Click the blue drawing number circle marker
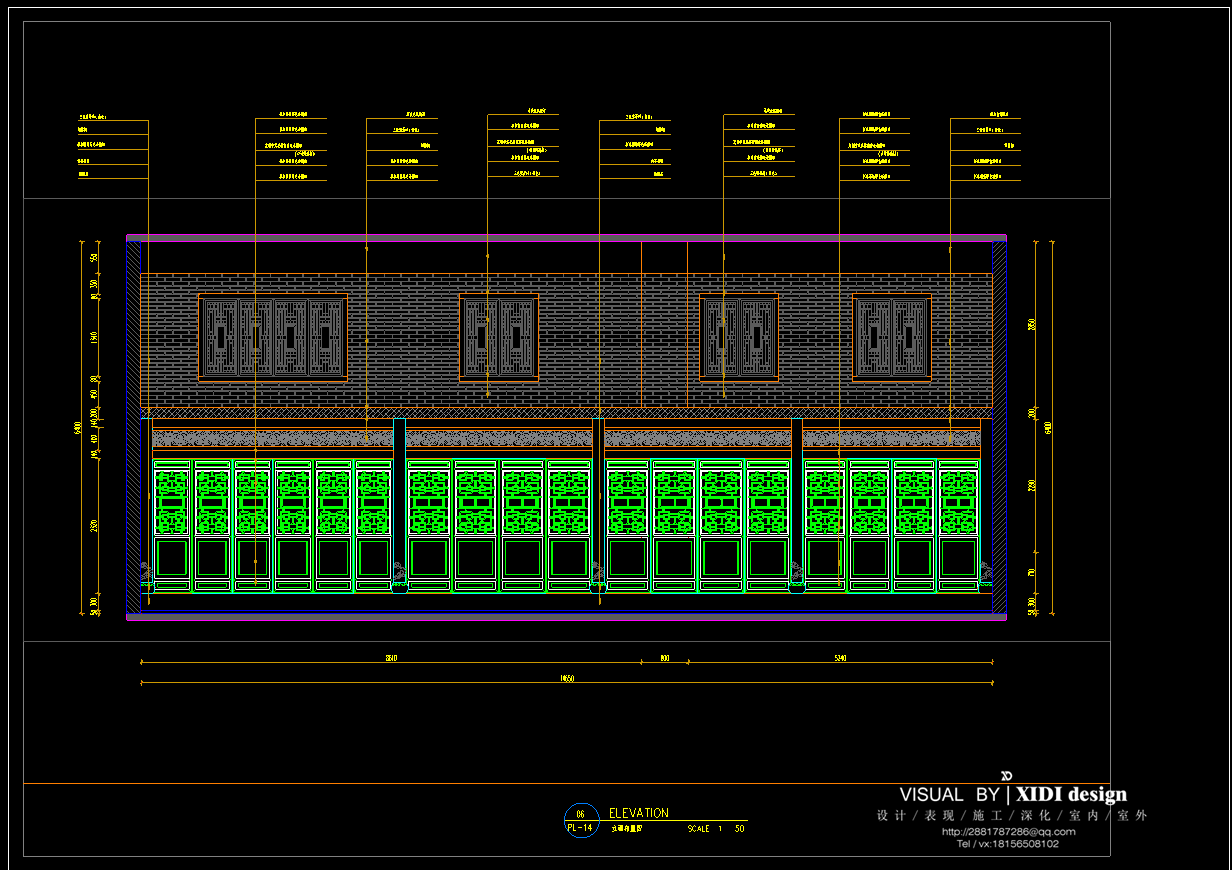 pos(581,820)
